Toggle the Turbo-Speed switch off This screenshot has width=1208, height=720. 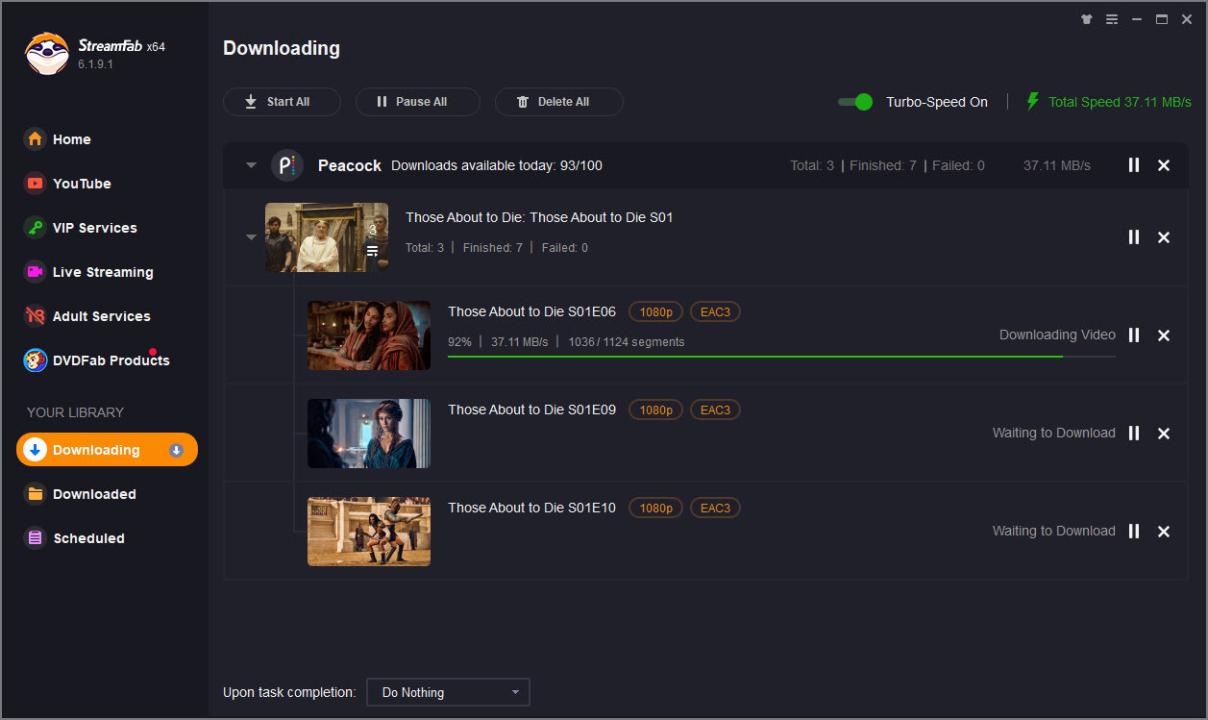click(855, 102)
